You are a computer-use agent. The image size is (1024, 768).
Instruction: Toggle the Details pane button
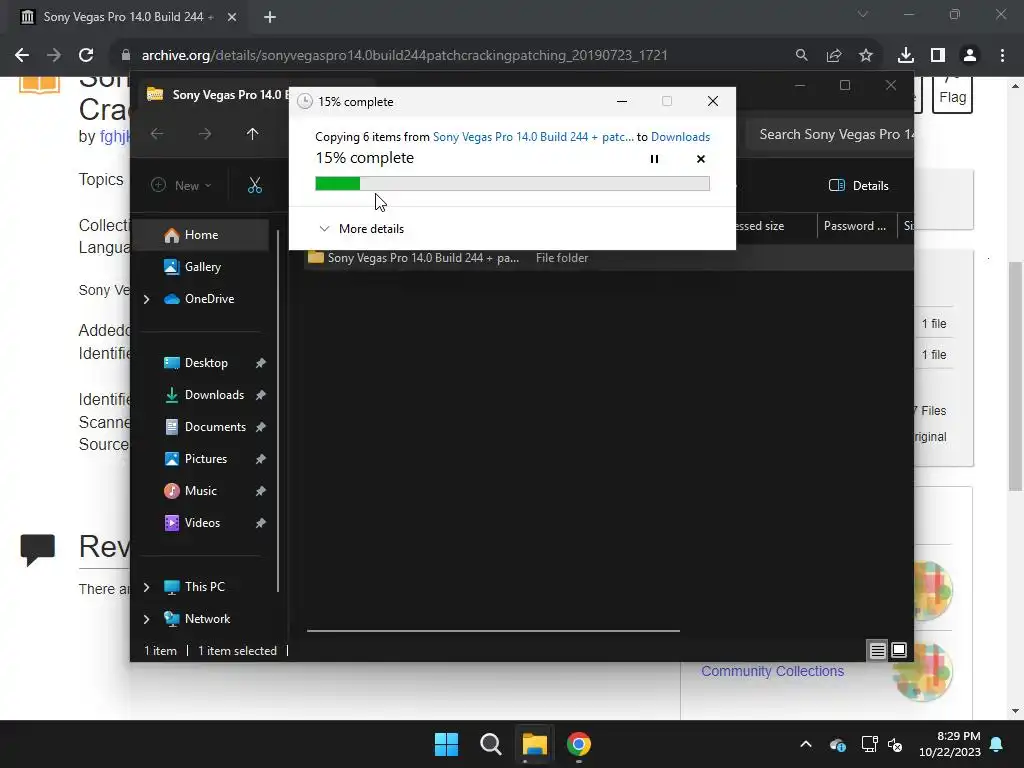click(x=858, y=185)
